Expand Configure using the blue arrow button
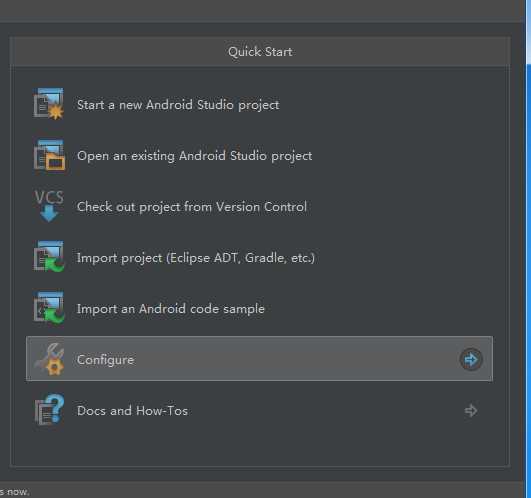531x498 pixels. coord(471,359)
